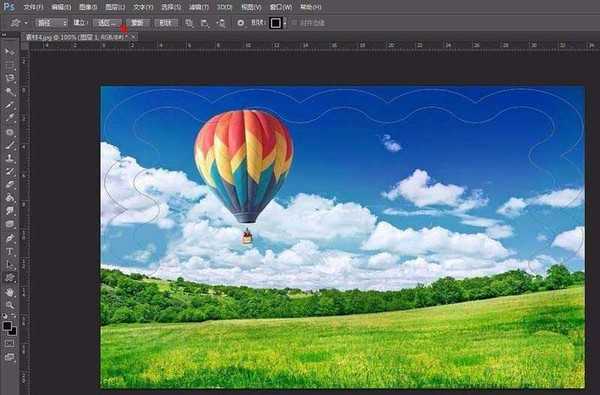
Task: Select the Horizontal Type tool
Action: pos(10,251)
